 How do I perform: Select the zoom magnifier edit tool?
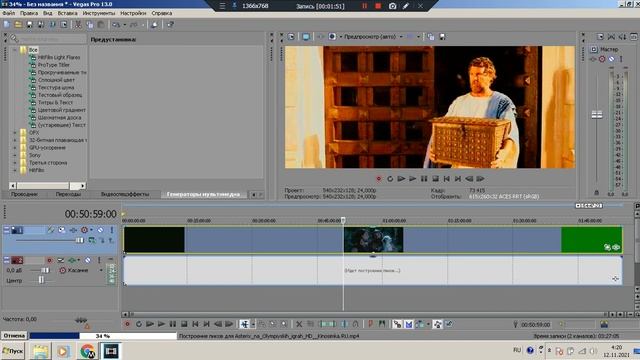[x=284, y=324]
